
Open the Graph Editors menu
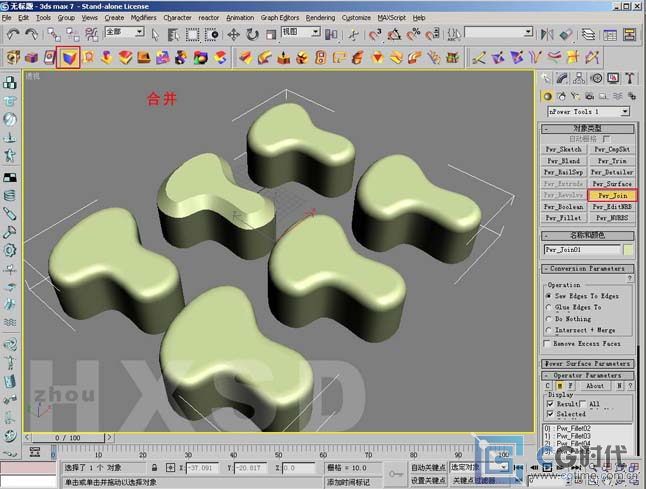click(280, 18)
